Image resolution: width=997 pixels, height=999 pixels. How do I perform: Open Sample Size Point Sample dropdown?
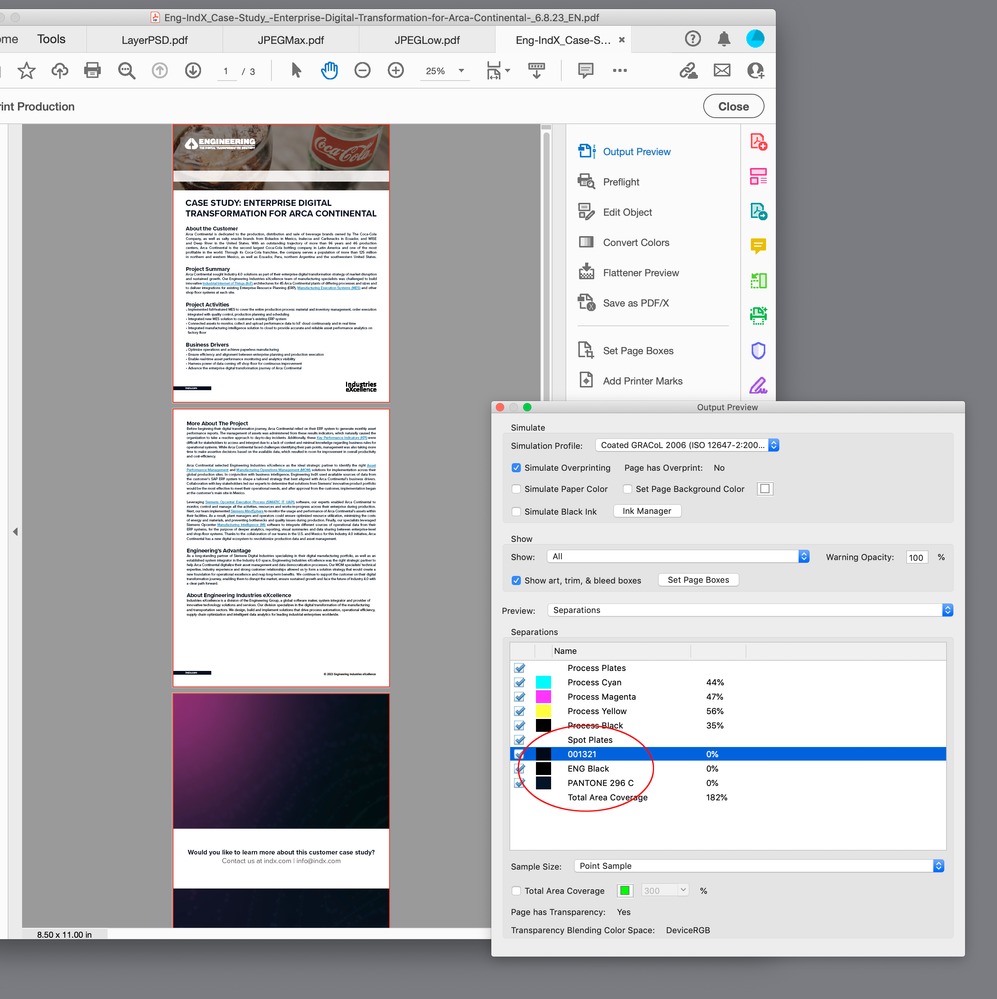[759, 866]
